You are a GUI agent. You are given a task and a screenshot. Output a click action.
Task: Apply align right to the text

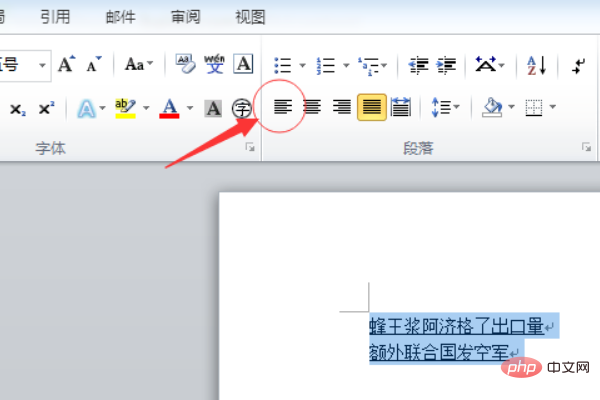coord(341,107)
